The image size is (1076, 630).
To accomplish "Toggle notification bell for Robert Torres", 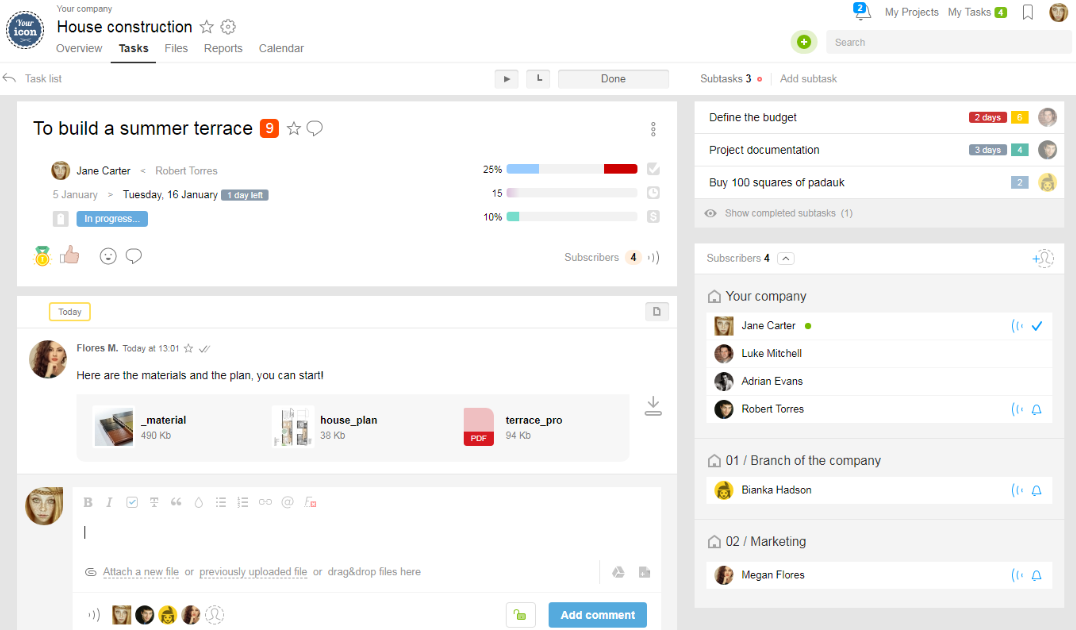I will 1036,409.
